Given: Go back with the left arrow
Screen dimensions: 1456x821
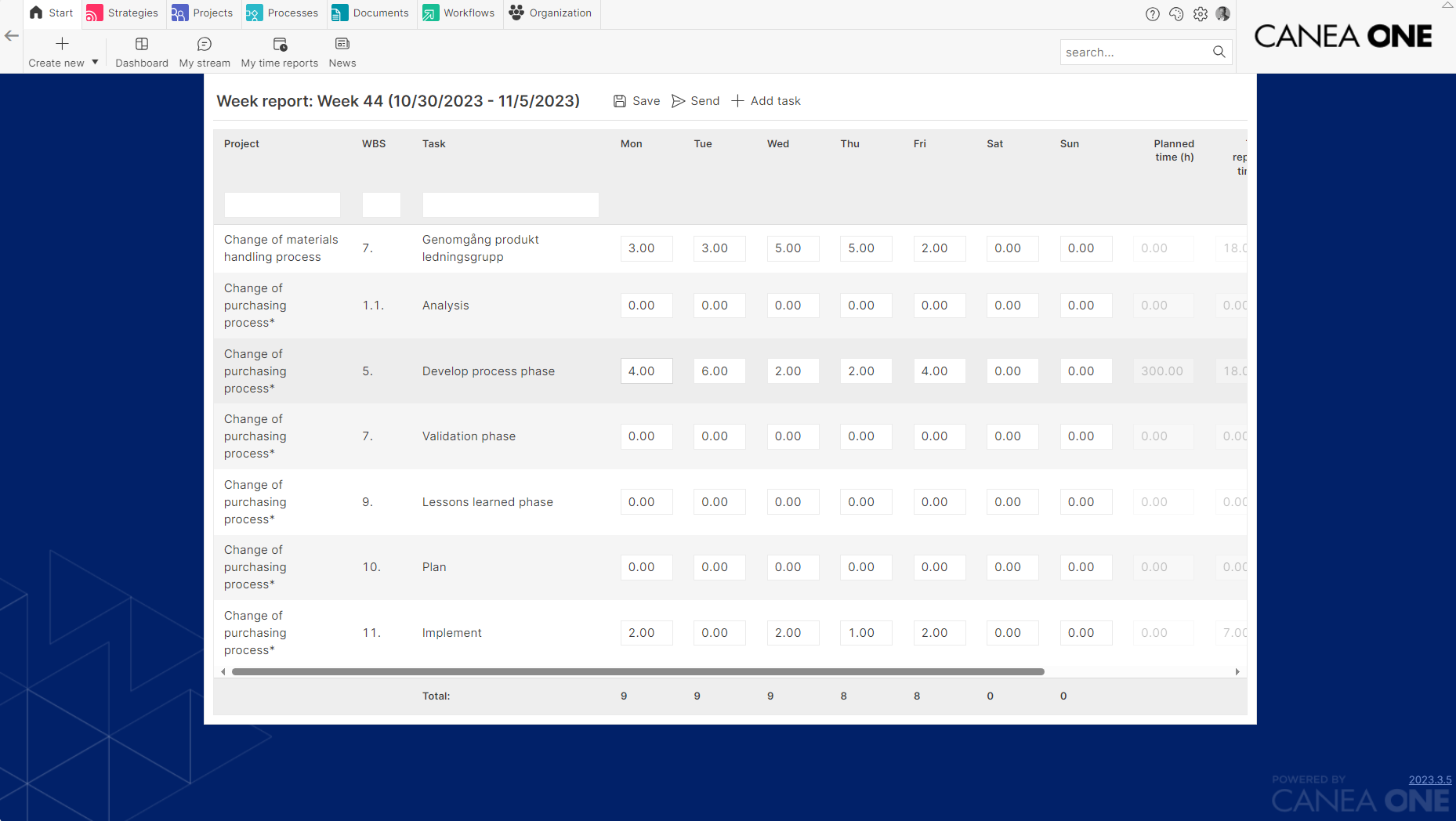Looking at the screenshot, I should click(11, 35).
